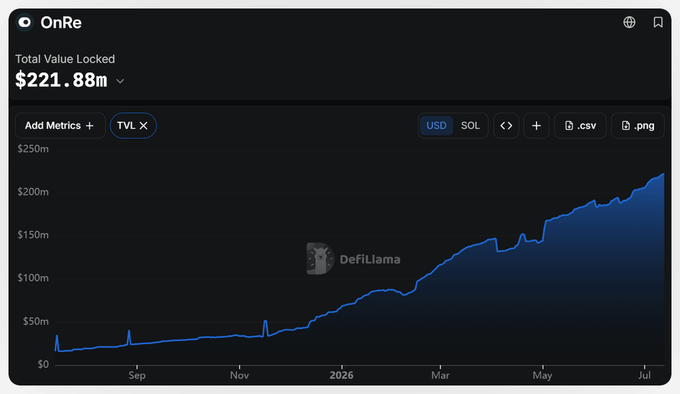
Task: Export the chart as .png
Action: 638,126
